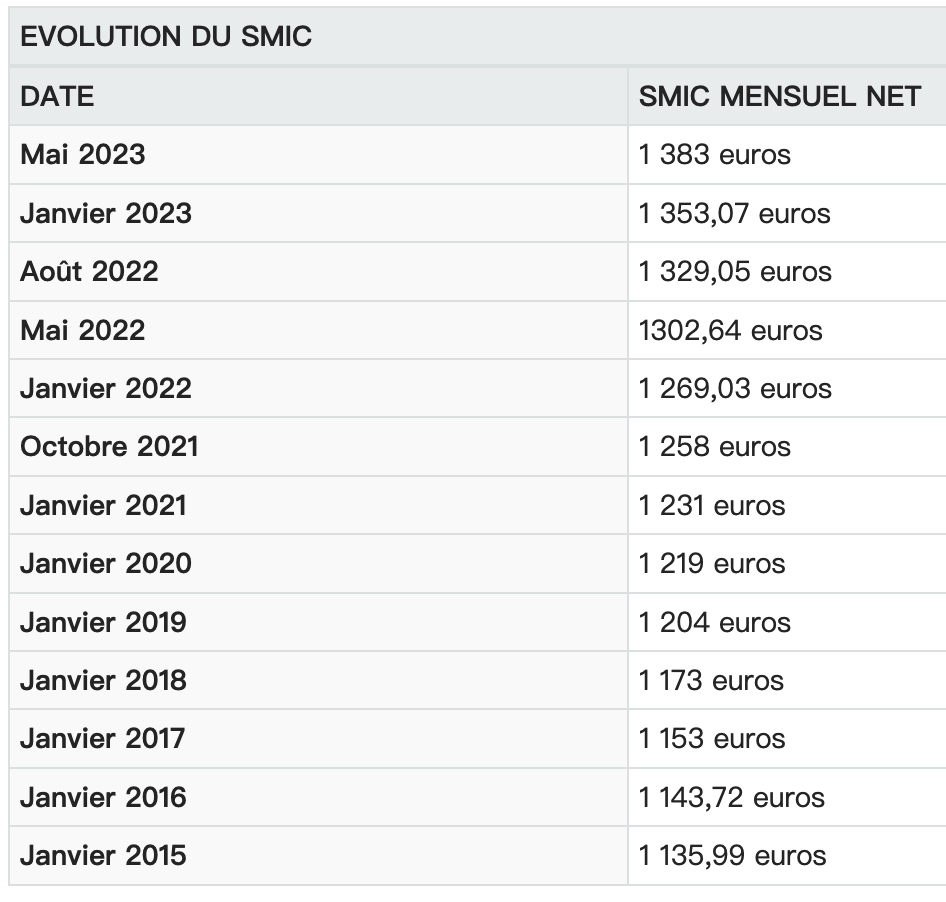
Task: Click the 1 173 euros value
Action: pos(712,680)
